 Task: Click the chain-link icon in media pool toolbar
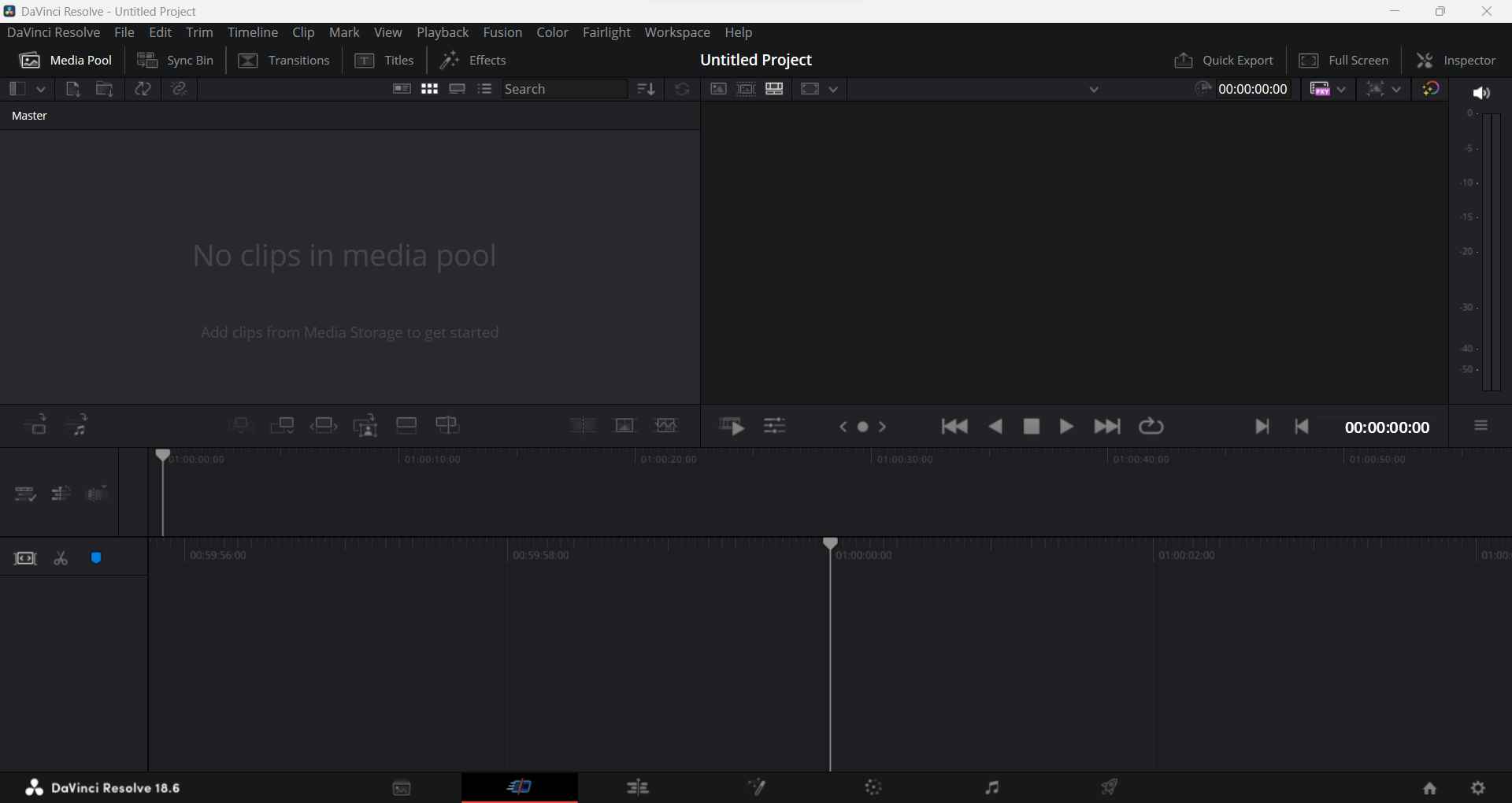pyautogui.click(x=179, y=89)
